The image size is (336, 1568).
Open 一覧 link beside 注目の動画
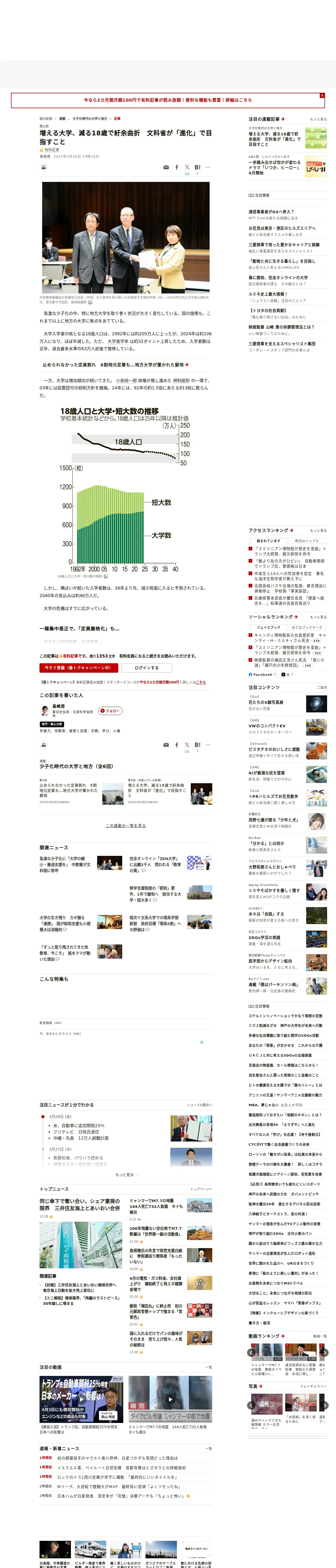pos(209,1367)
